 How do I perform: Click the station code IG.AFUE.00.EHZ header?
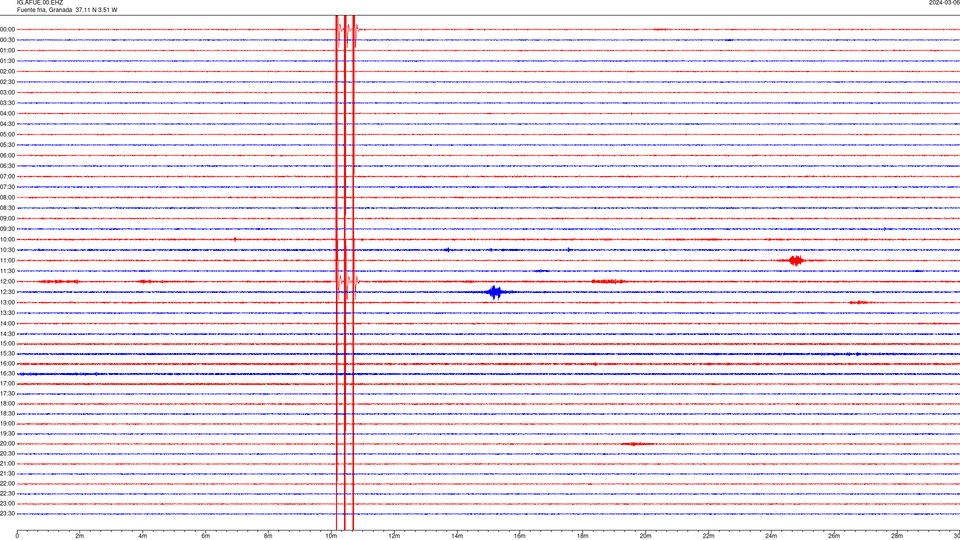click(40, 3)
